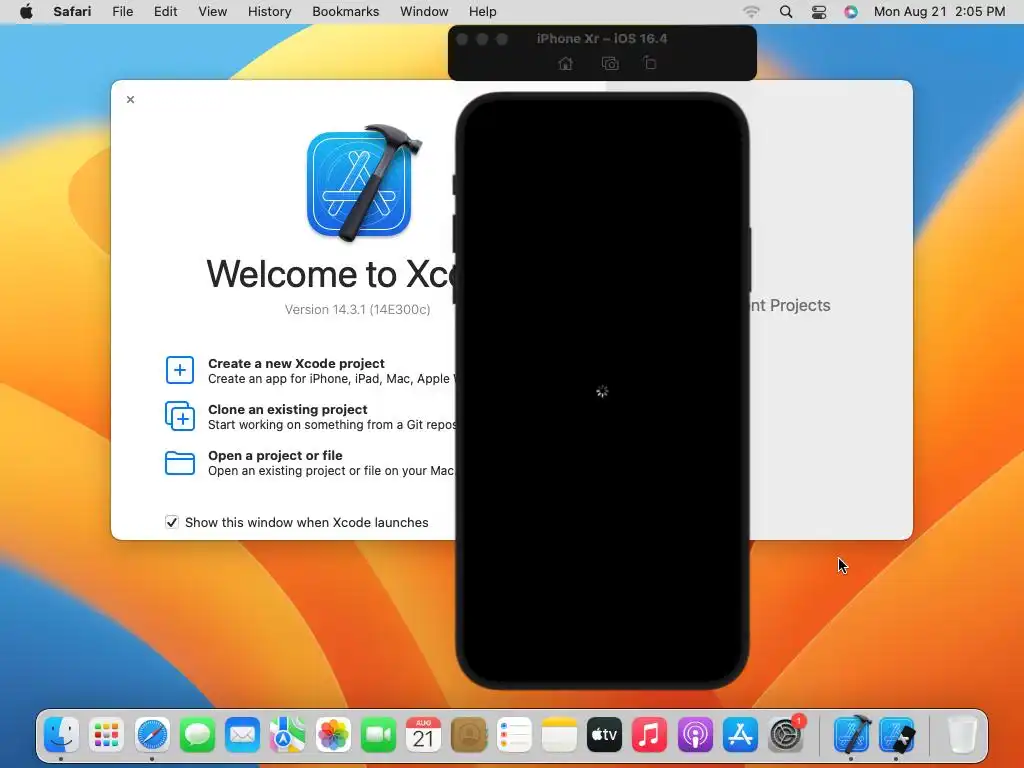
Task: Click the Siri icon in menu bar
Action: 850,11
